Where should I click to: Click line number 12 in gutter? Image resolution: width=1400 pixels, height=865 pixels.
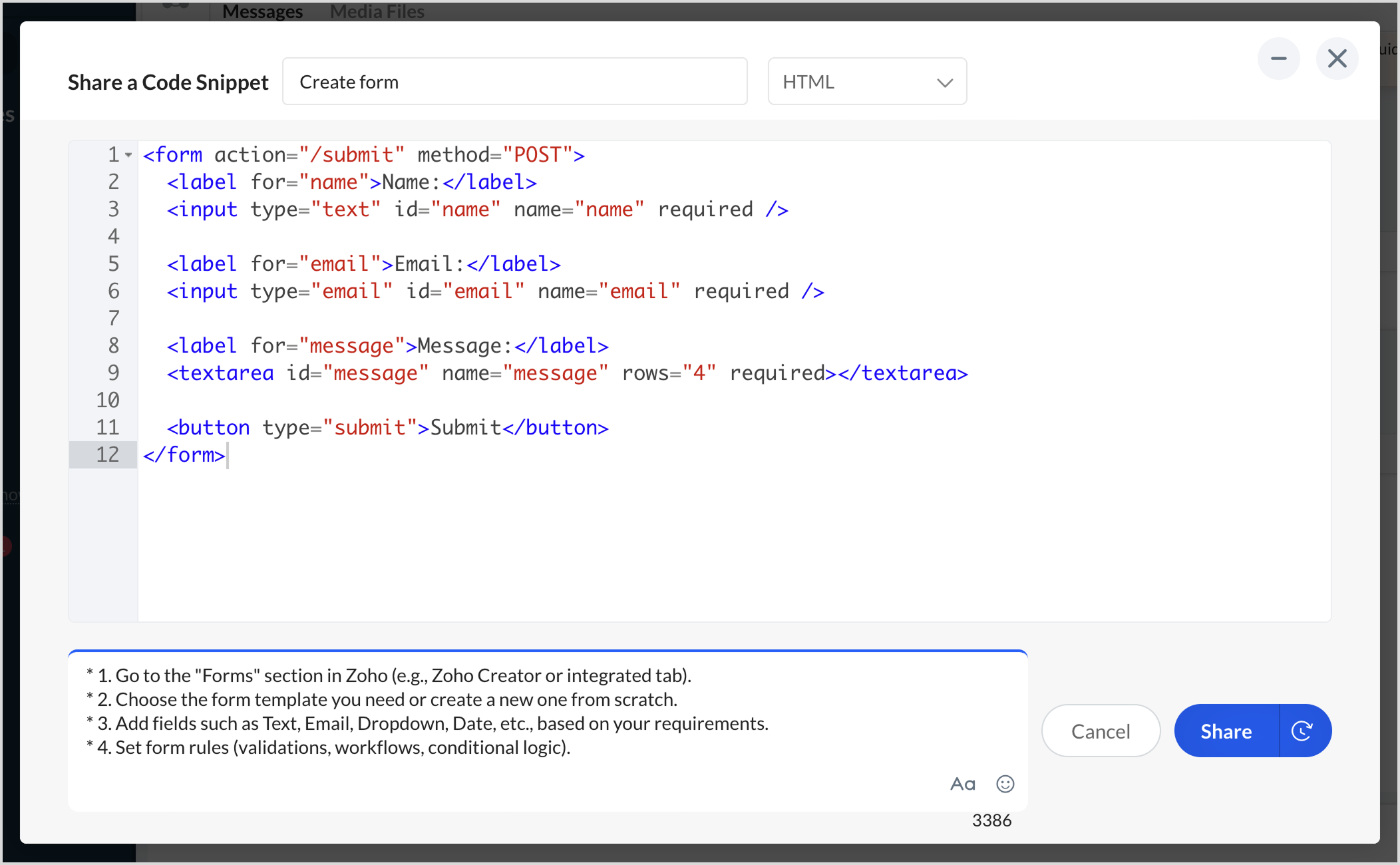coord(108,454)
